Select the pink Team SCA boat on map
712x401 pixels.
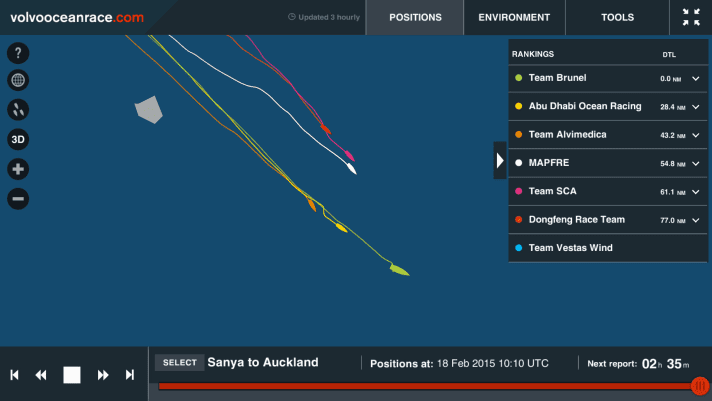pyautogui.click(x=349, y=155)
